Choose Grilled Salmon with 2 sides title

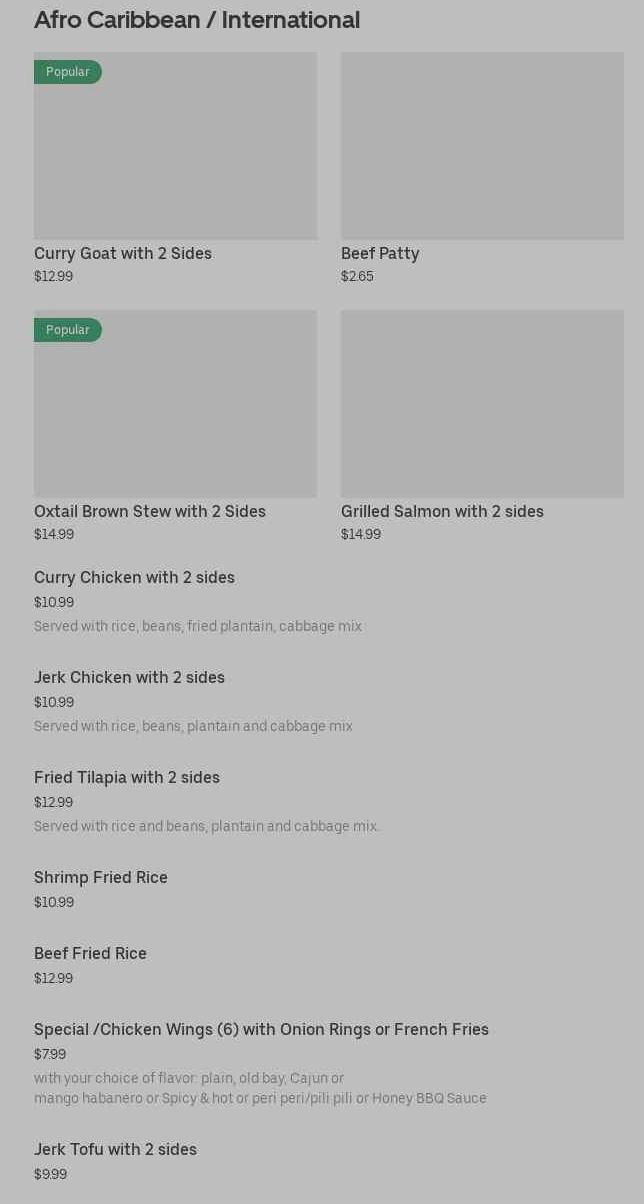[442, 512]
